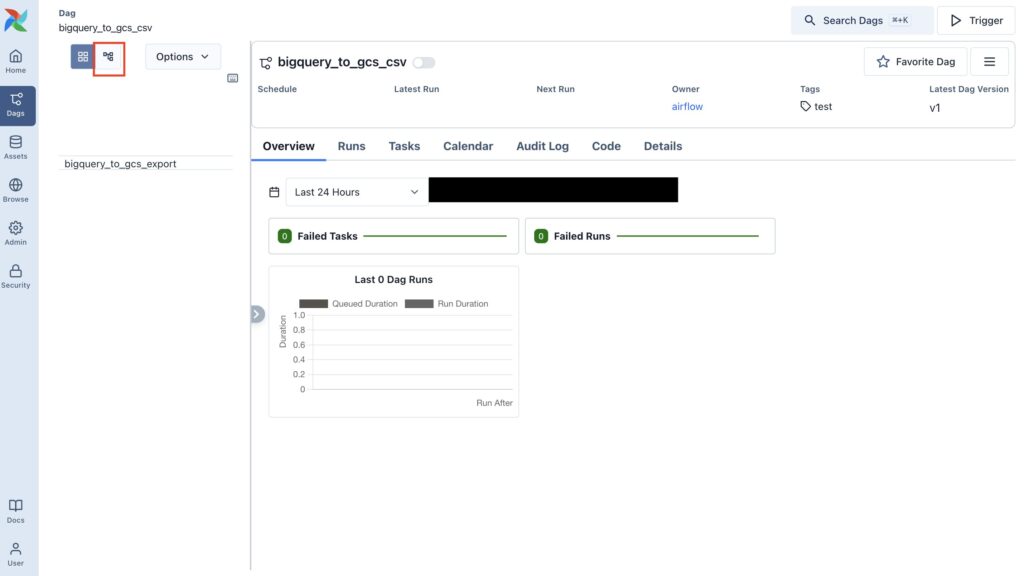The width and height of the screenshot is (1024, 576).
Task: Open the Code tab
Action: pos(606,146)
